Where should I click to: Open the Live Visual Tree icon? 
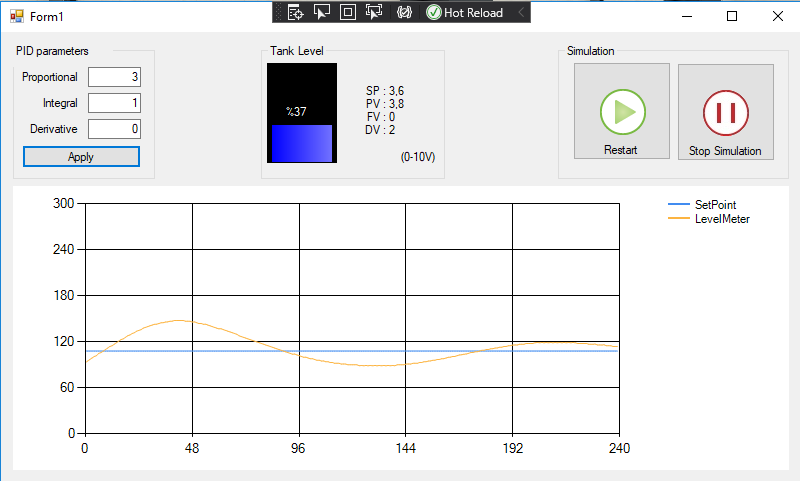(x=296, y=12)
